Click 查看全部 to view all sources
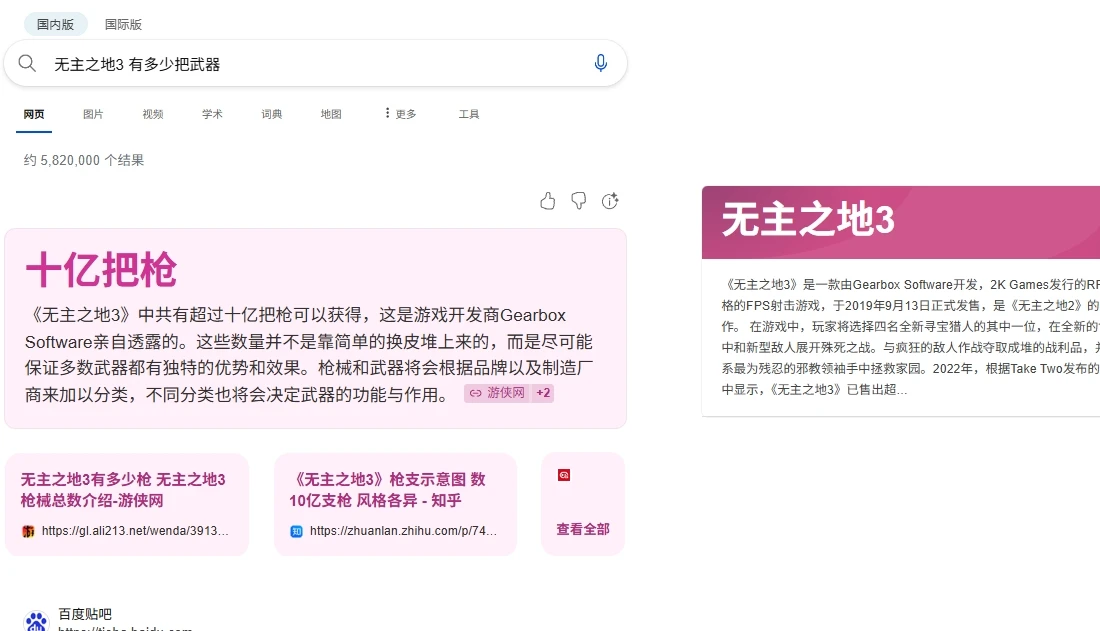 [x=583, y=529]
